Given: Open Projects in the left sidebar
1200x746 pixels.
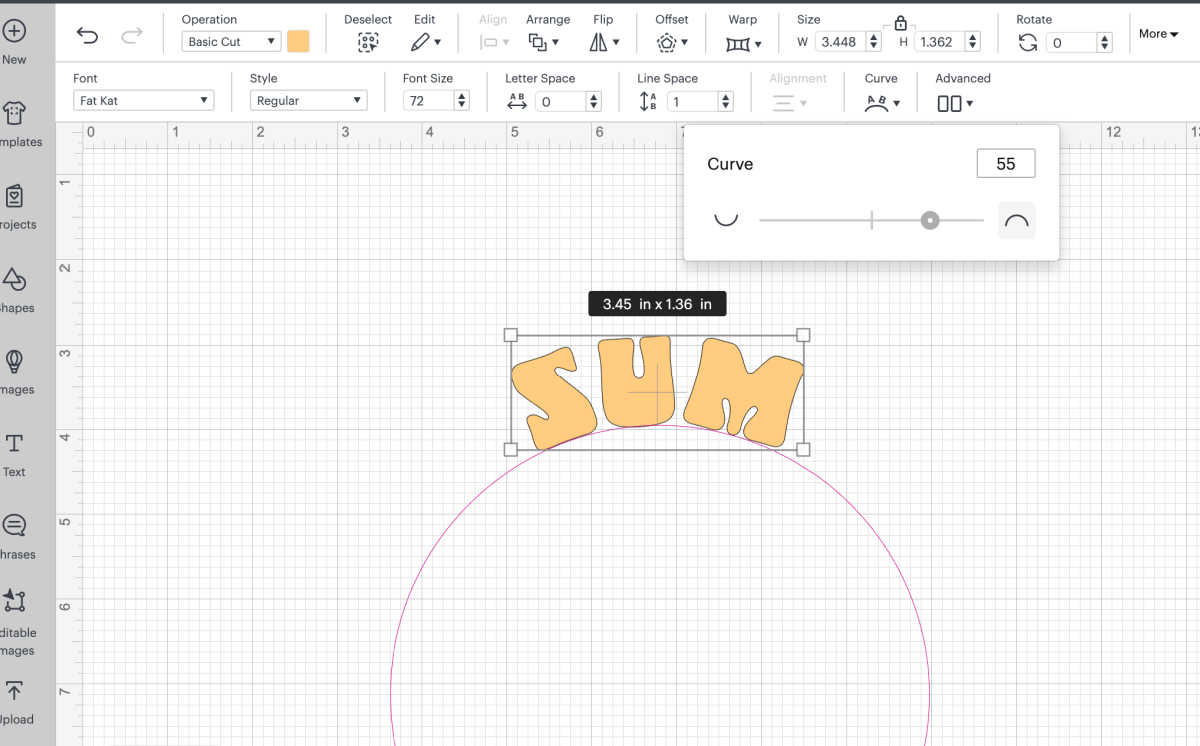Looking at the screenshot, I should pyautogui.click(x=15, y=207).
